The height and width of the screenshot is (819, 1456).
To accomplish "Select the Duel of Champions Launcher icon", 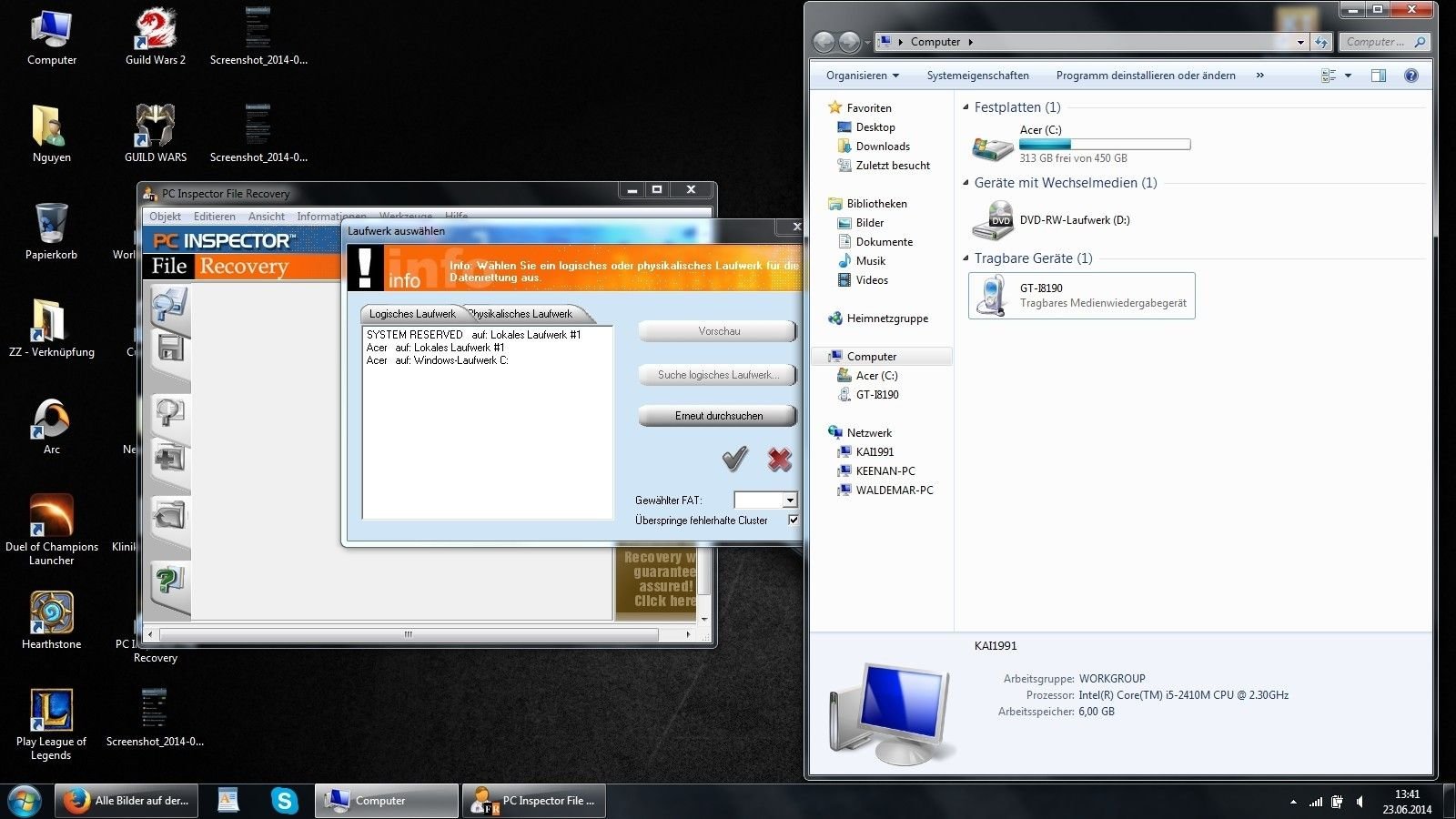I will pos(52,530).
